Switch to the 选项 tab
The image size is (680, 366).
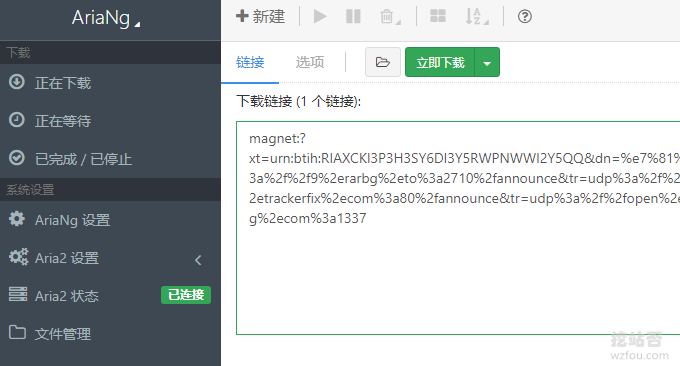(x=310, y=62)
